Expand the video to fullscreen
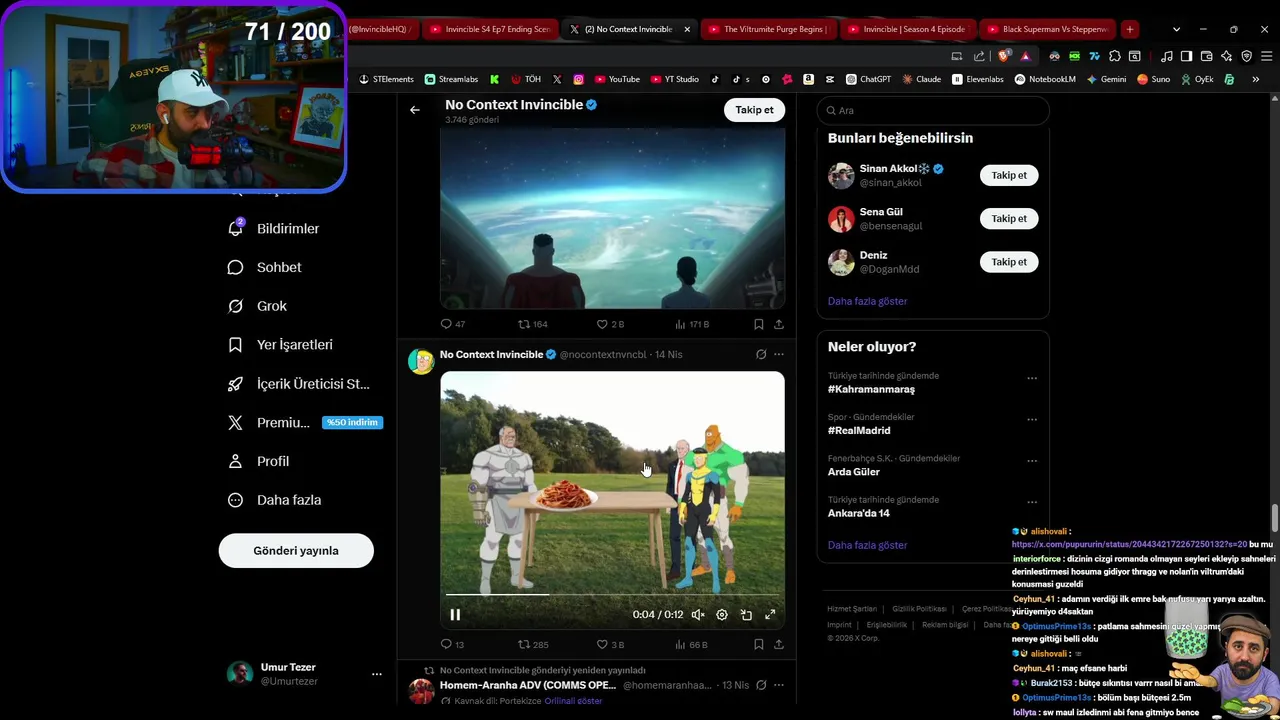 point(770,615)
